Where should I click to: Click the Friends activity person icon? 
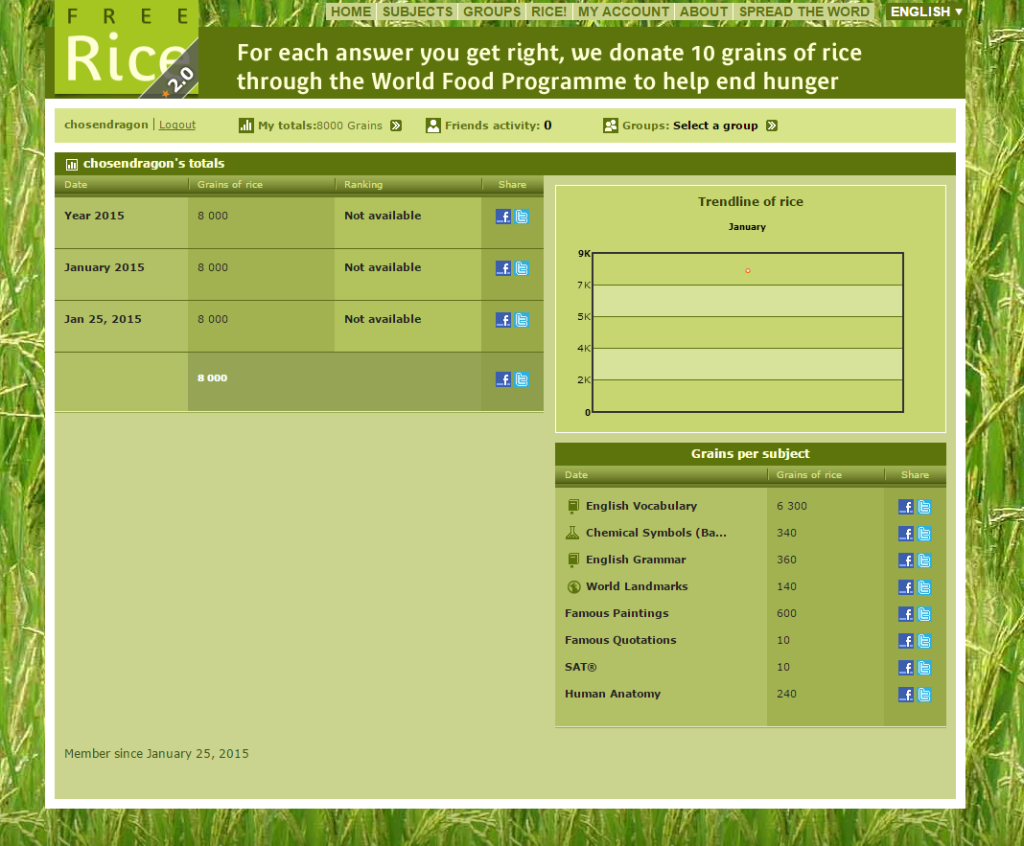(x=433, y=125)
